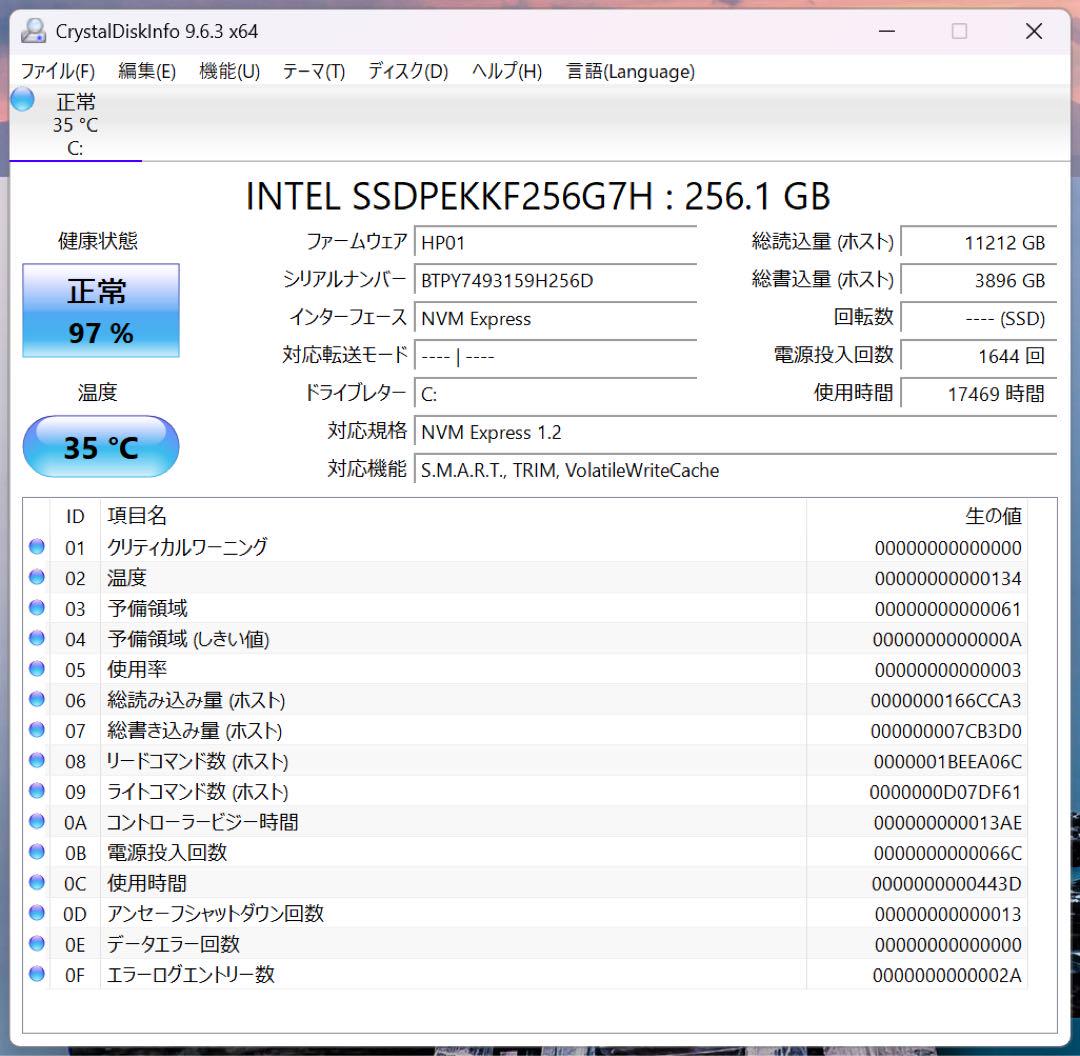Click raw value 0000000000066C
Image resolution: width=1080 pixels, height=1056 pixels.
(948, 853)
